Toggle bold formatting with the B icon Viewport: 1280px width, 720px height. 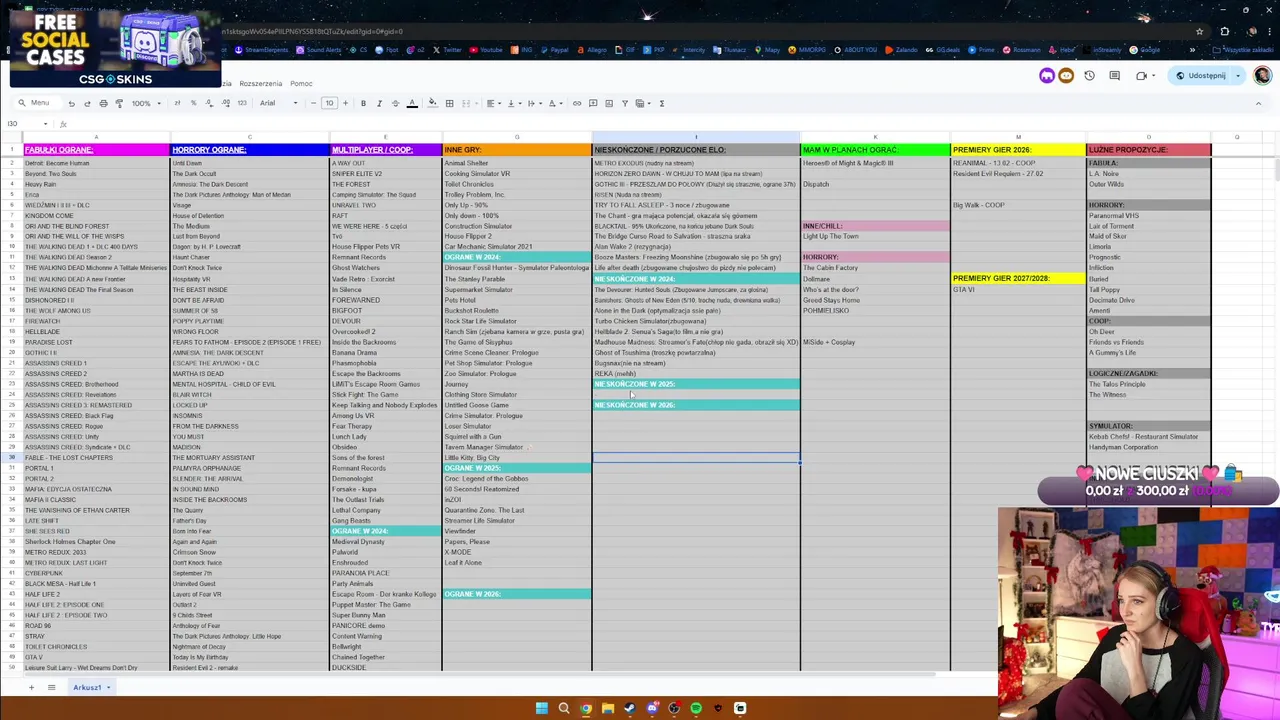click(363, 103)
